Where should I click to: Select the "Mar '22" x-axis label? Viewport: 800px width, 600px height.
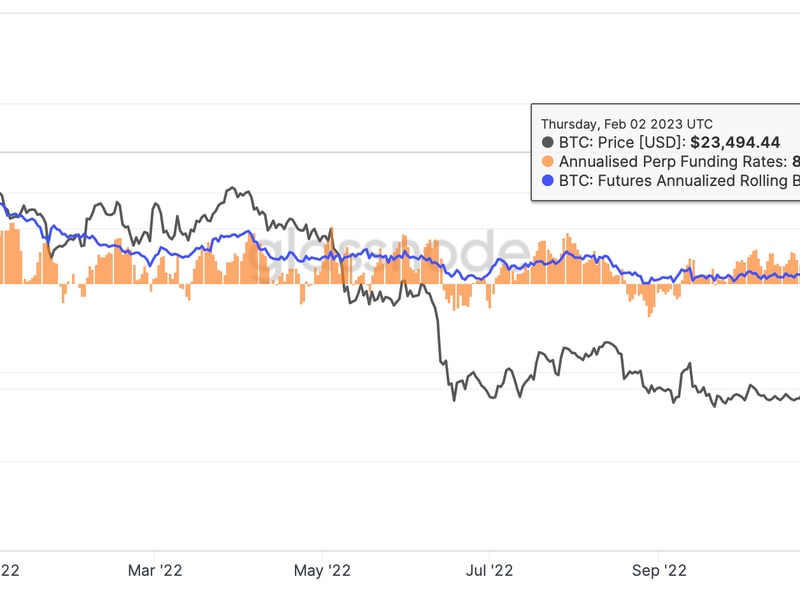pyautogui.click(x=155, y=570)
